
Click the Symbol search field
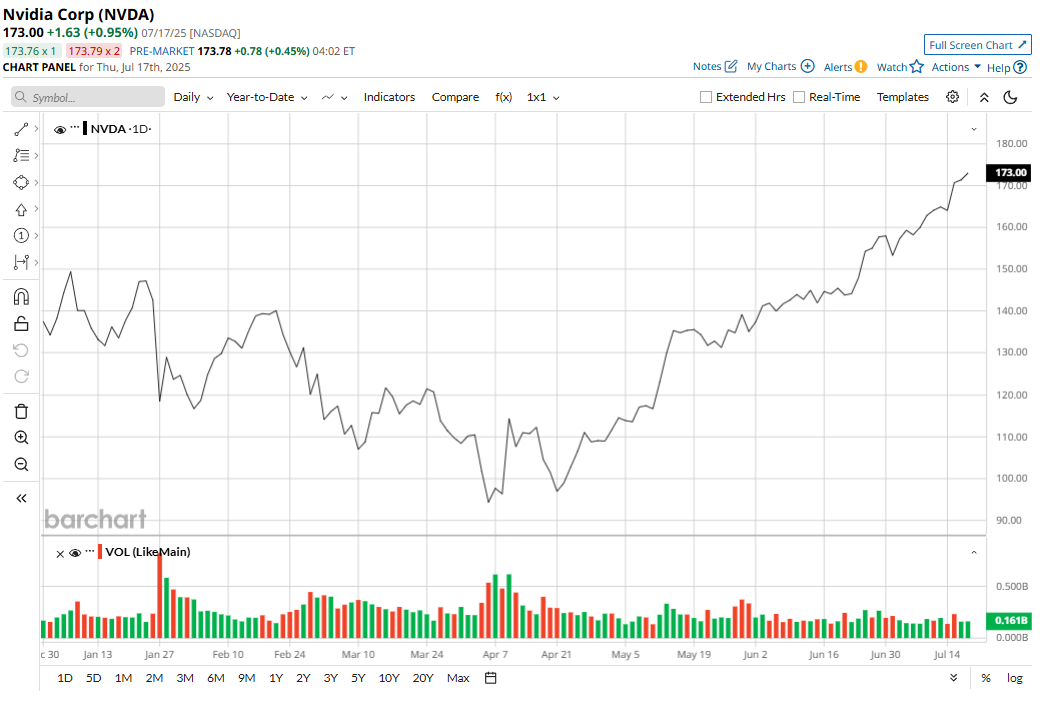88,97
